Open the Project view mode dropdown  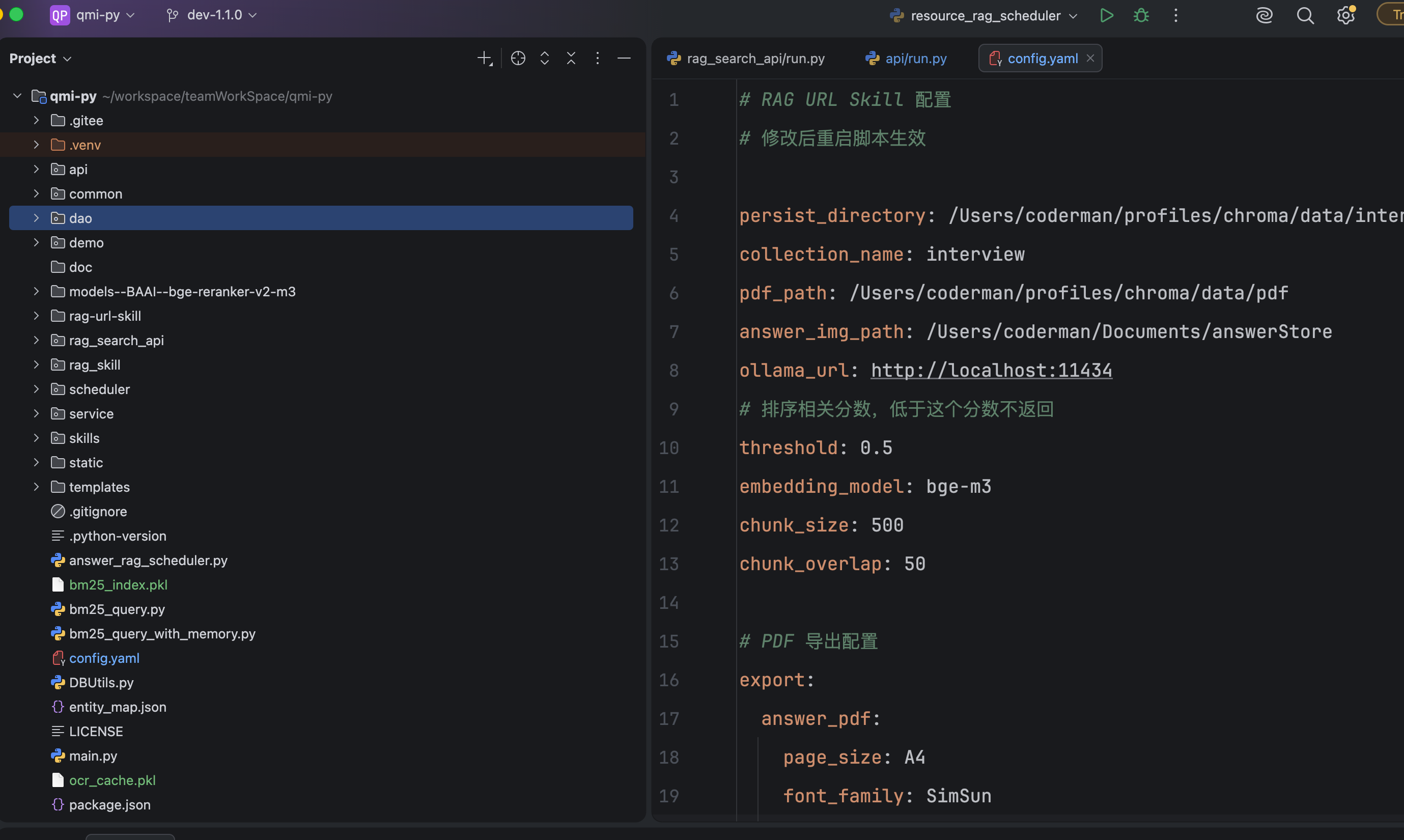point(40,59)
